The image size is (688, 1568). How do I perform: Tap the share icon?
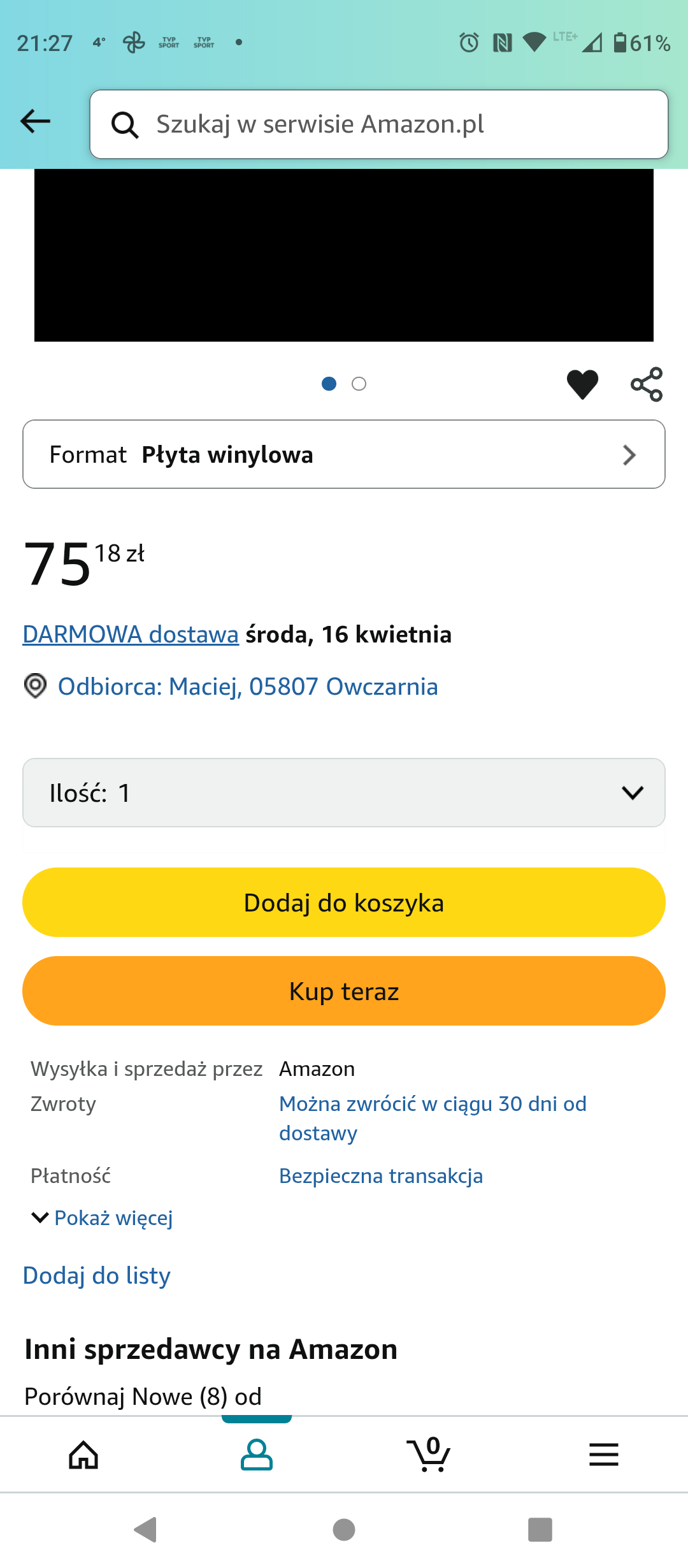pos(647,384)
